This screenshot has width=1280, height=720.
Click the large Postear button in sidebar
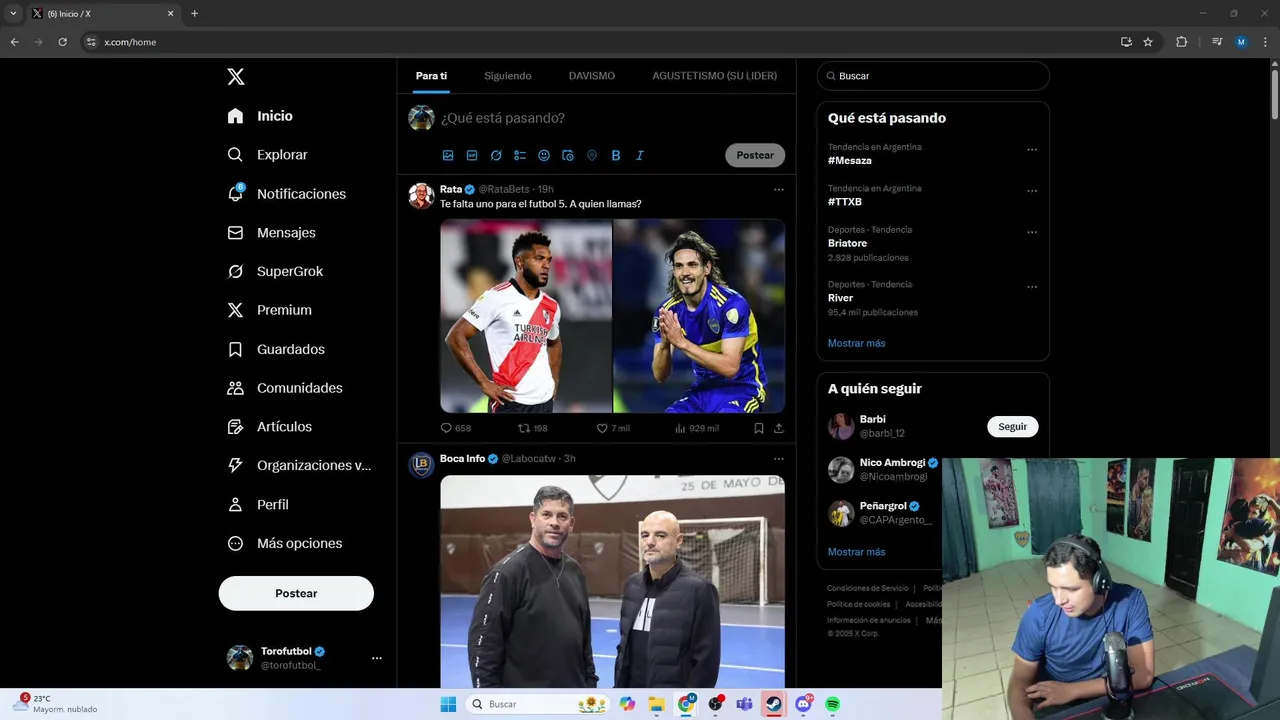tap(296, 593)
